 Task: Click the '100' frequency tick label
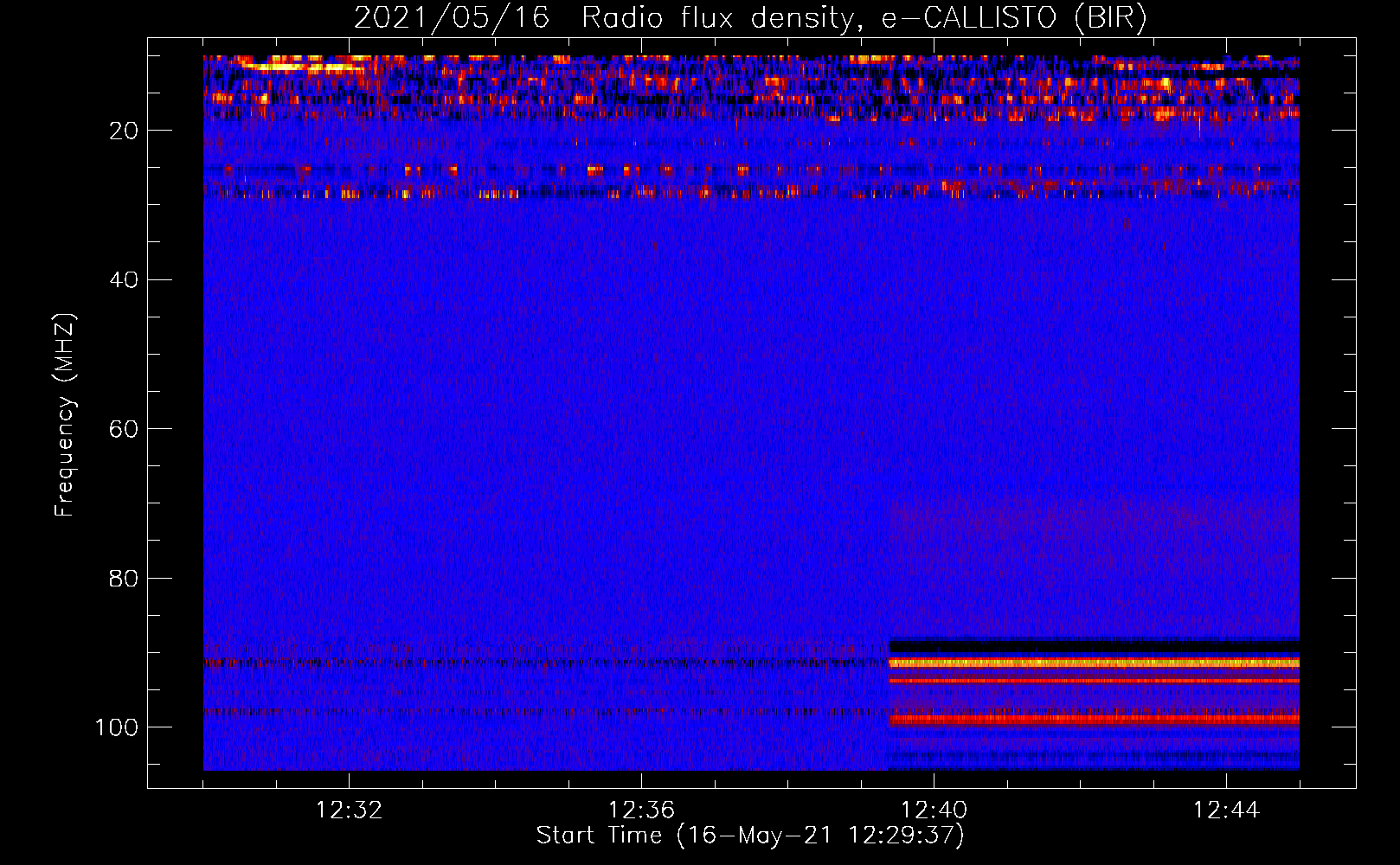(117, 727)
